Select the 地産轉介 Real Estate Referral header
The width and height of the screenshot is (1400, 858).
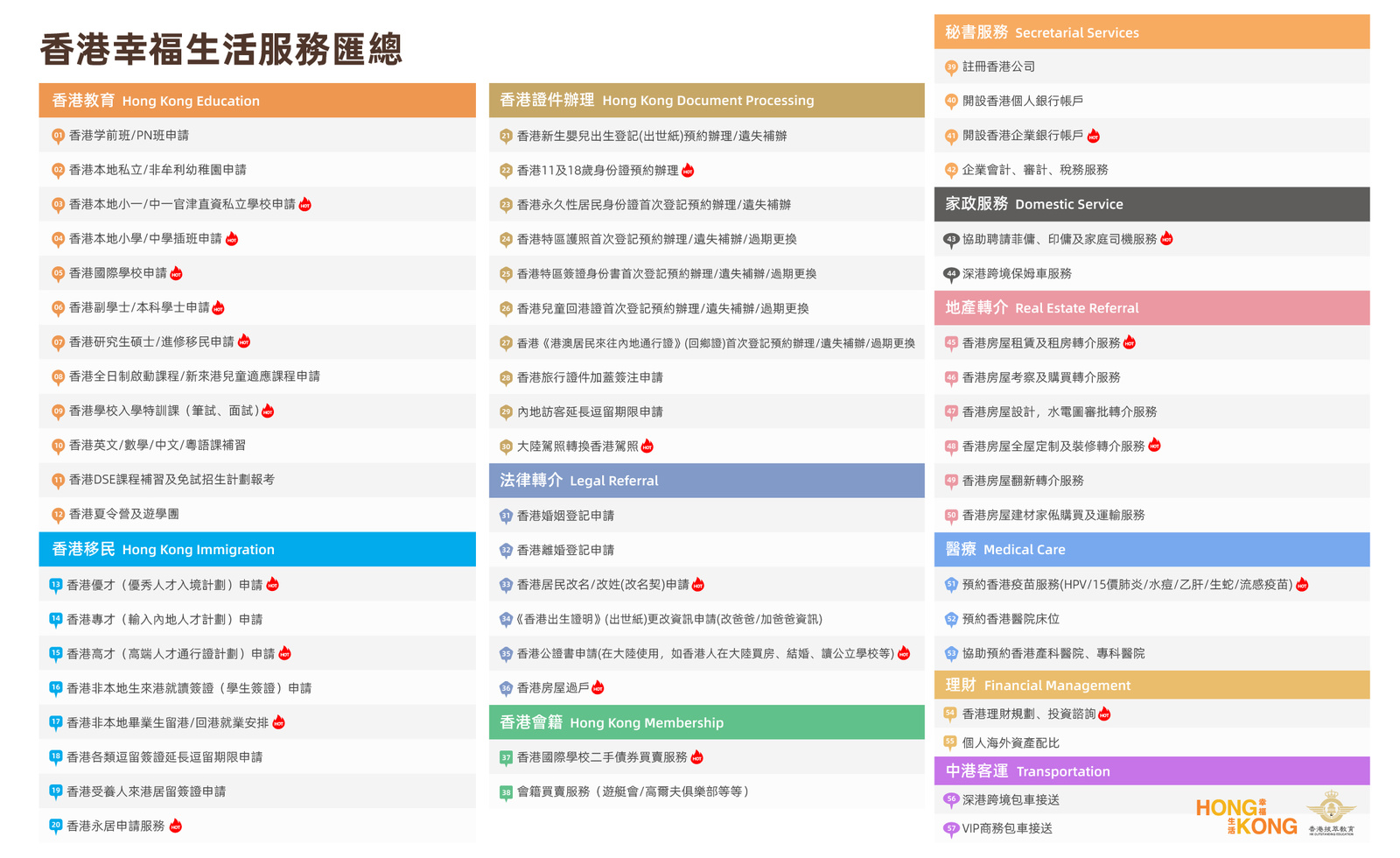pyautogui.click(x=1152, y=308)
